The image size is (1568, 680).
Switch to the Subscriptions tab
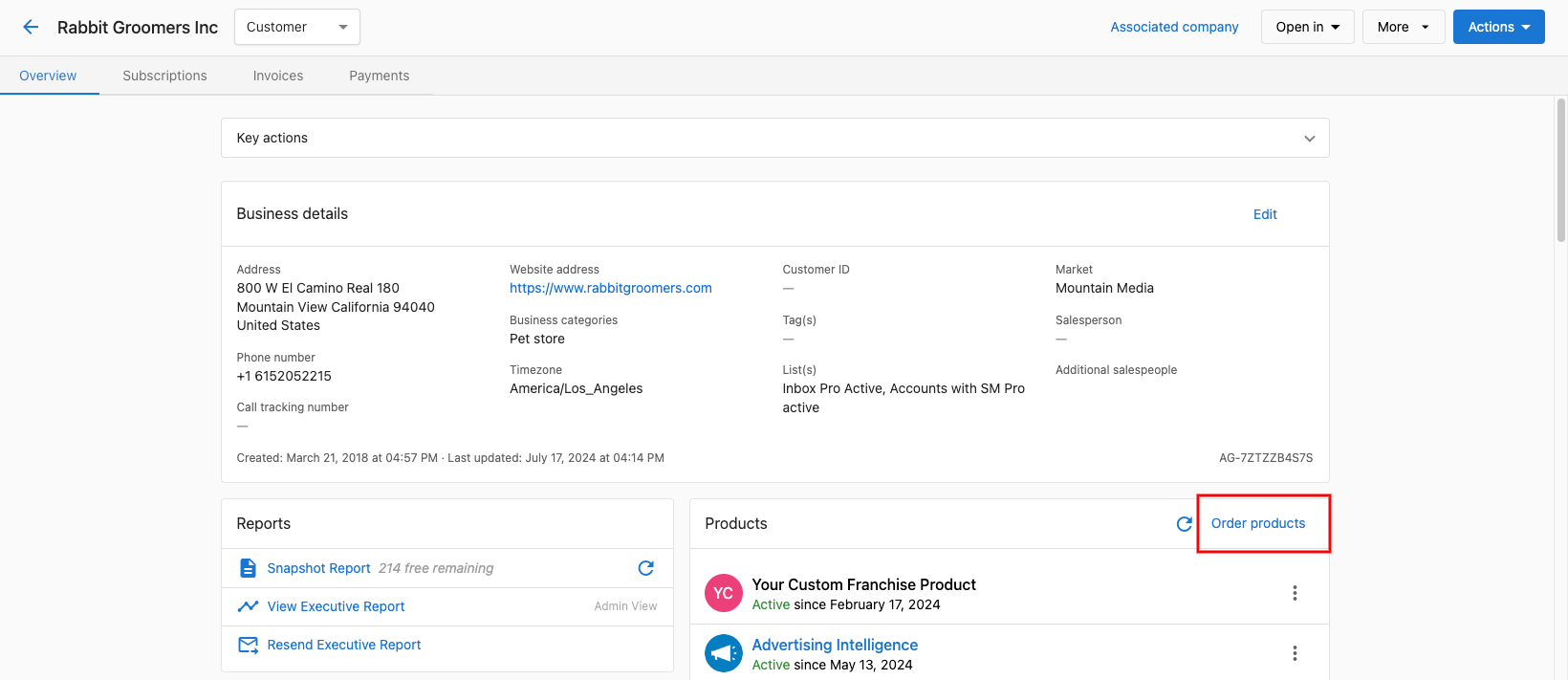tap(164, 76)
